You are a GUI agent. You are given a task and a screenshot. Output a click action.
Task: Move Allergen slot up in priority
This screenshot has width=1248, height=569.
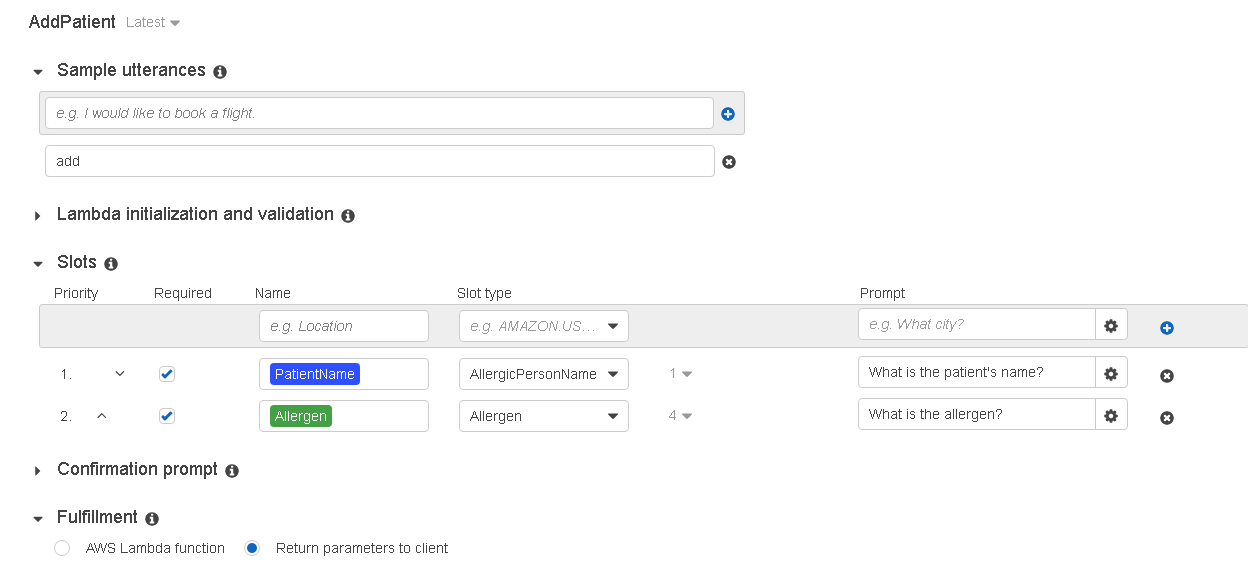pos(101,416)
